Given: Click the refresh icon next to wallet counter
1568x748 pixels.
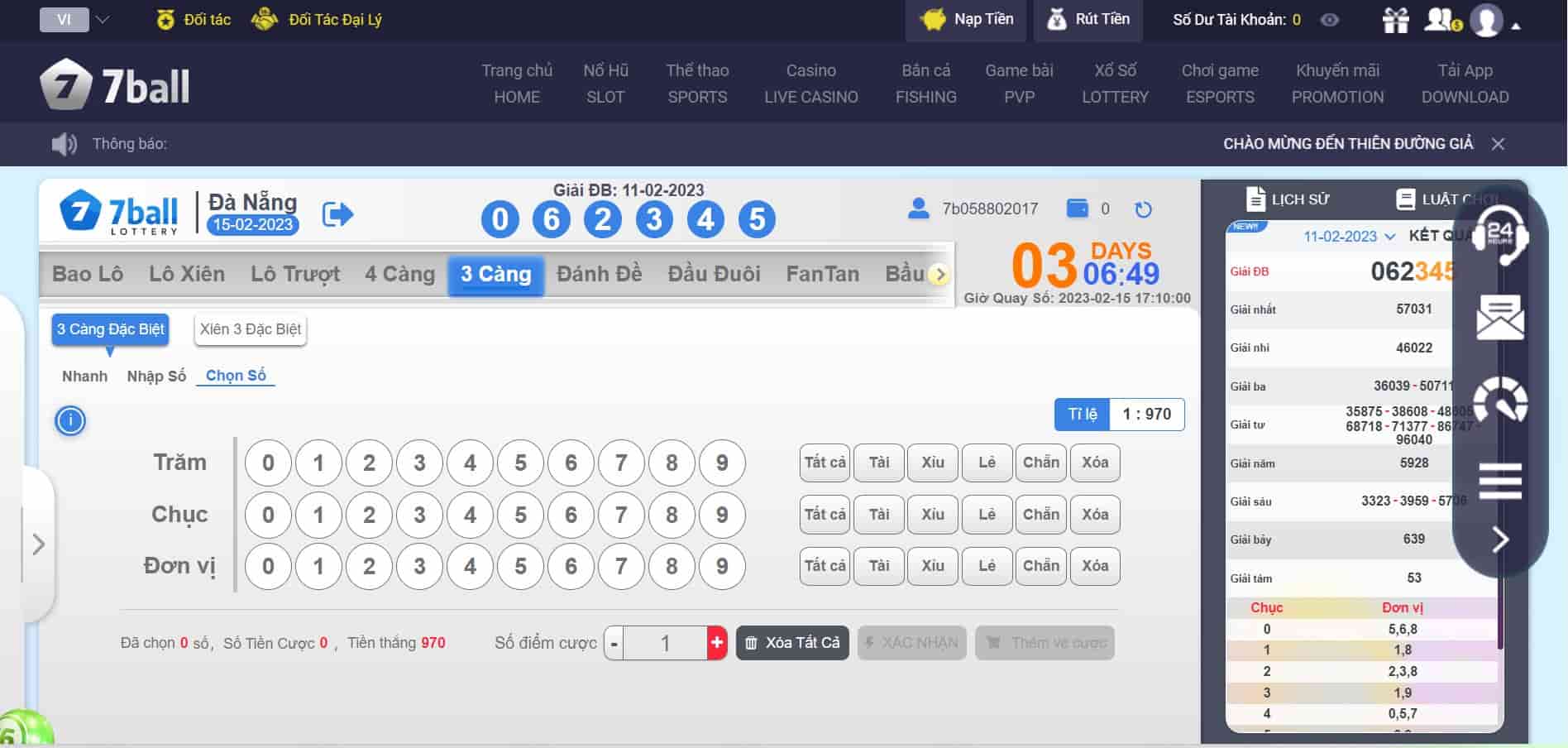Looking at the screenshot, I should [x=1142, y=210].
